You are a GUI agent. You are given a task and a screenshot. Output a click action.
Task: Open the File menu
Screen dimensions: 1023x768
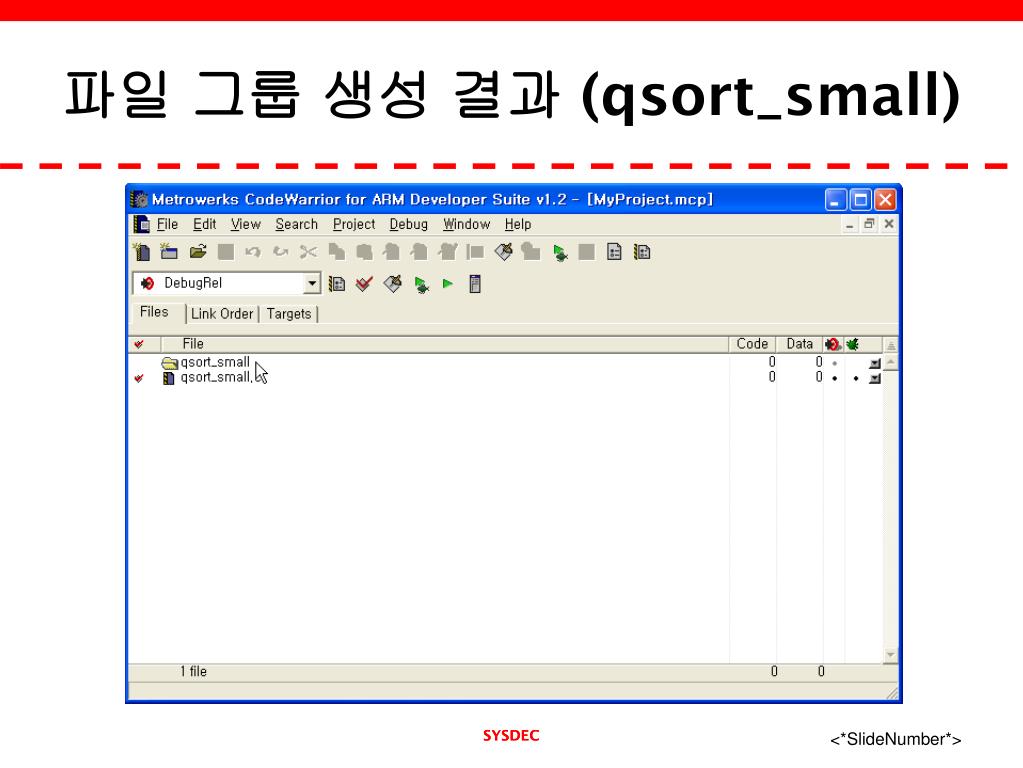[167, 224]
